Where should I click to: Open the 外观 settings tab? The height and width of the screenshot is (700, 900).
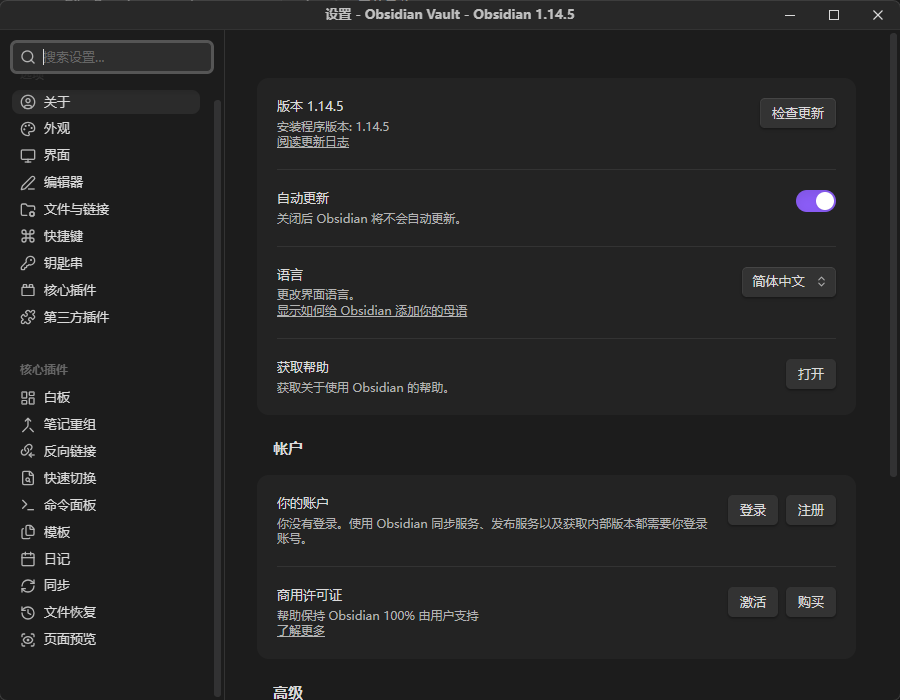(106, 129)
